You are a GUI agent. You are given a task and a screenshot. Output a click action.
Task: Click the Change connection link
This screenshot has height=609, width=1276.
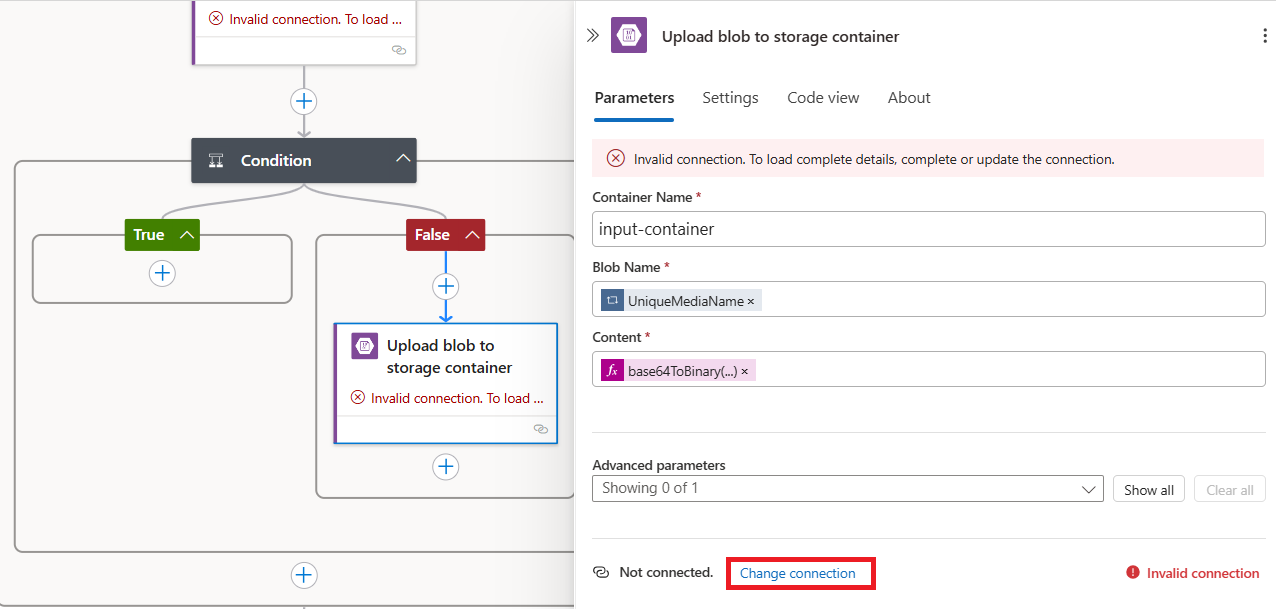[x=798, y=574]
